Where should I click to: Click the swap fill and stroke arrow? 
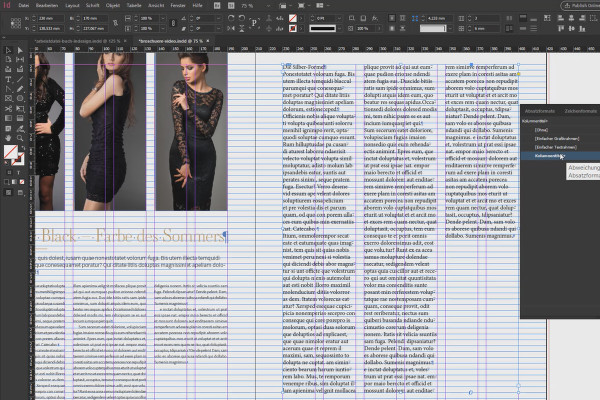[23, 147]
